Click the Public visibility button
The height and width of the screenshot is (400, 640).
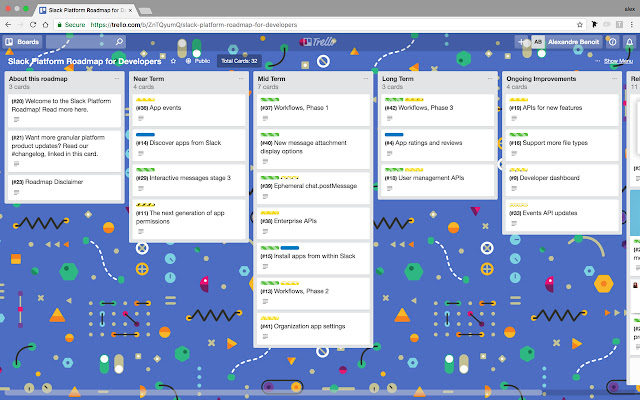click(198, 61)
